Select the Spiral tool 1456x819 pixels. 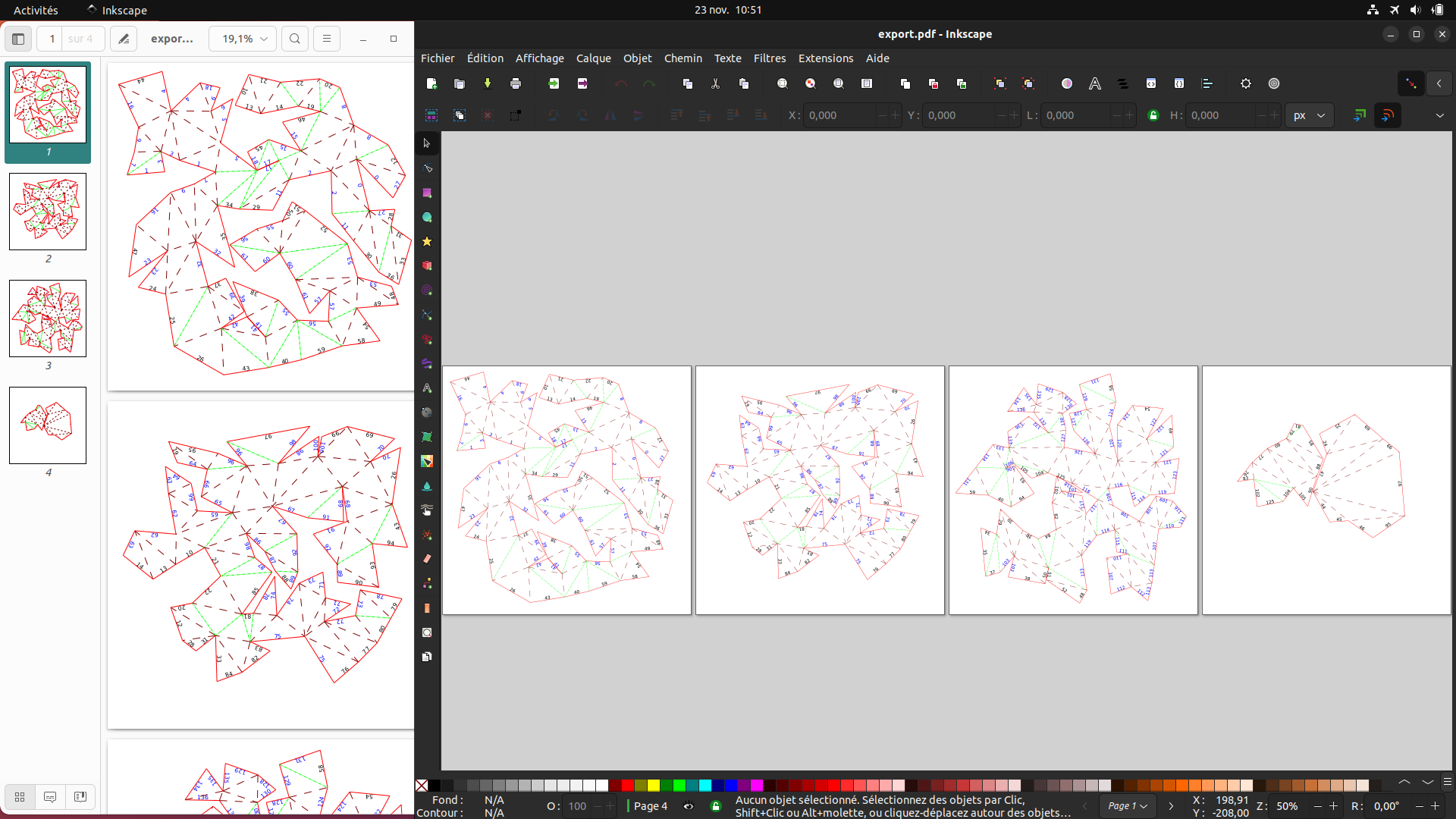(427, 290)
